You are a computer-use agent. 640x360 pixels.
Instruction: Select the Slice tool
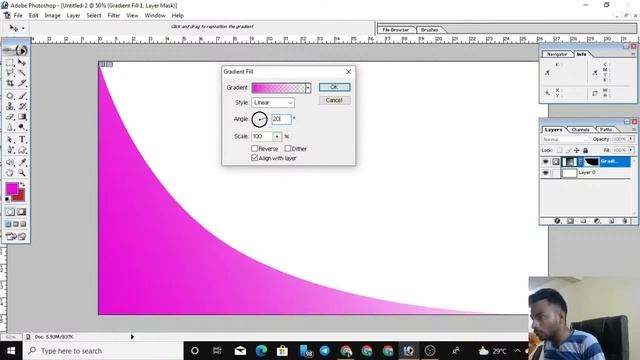tap(22, 83)
